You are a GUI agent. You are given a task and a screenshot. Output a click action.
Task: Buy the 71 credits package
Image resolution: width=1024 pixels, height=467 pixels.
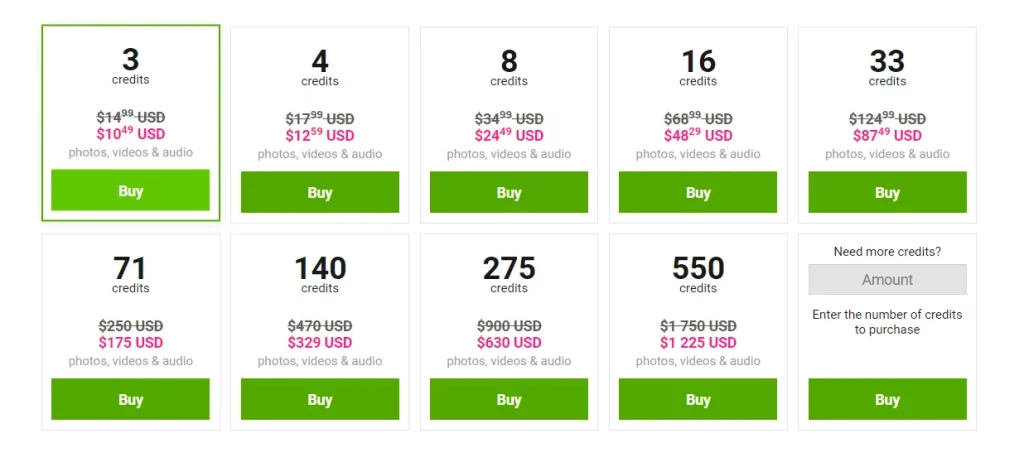point(131,399)
